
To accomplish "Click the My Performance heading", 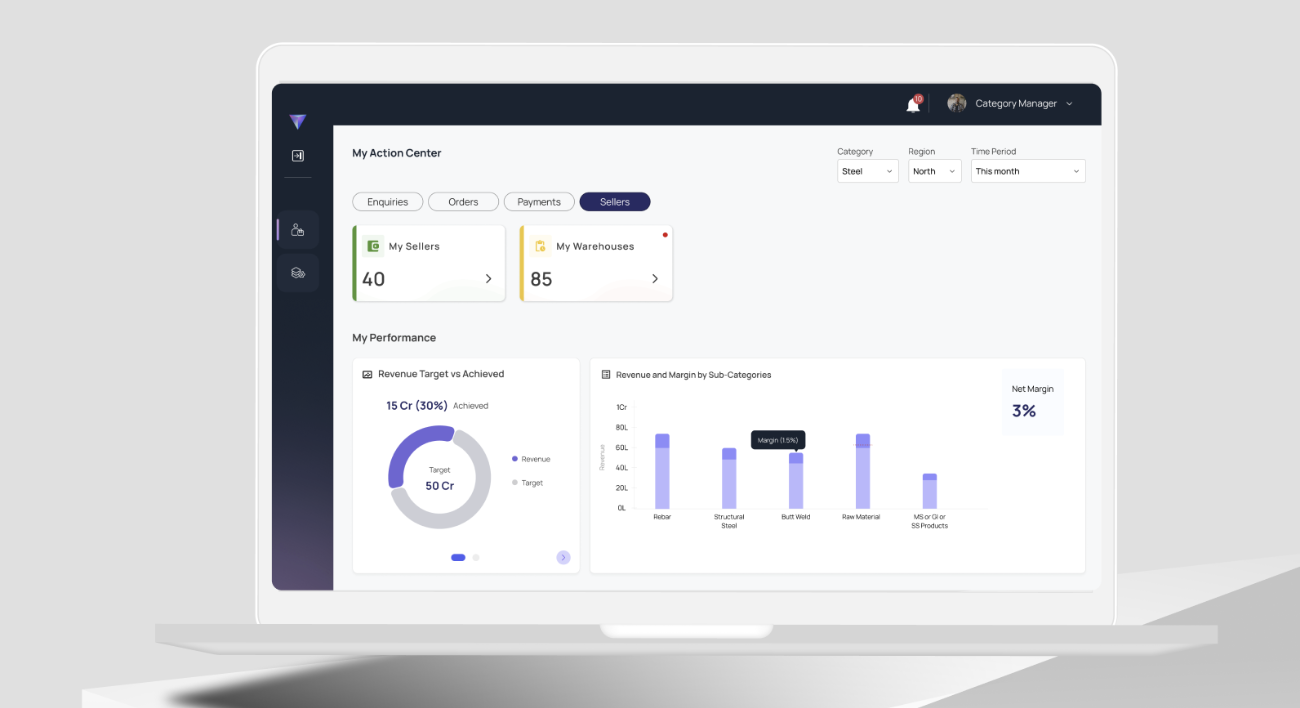I will tap(394, 338).
